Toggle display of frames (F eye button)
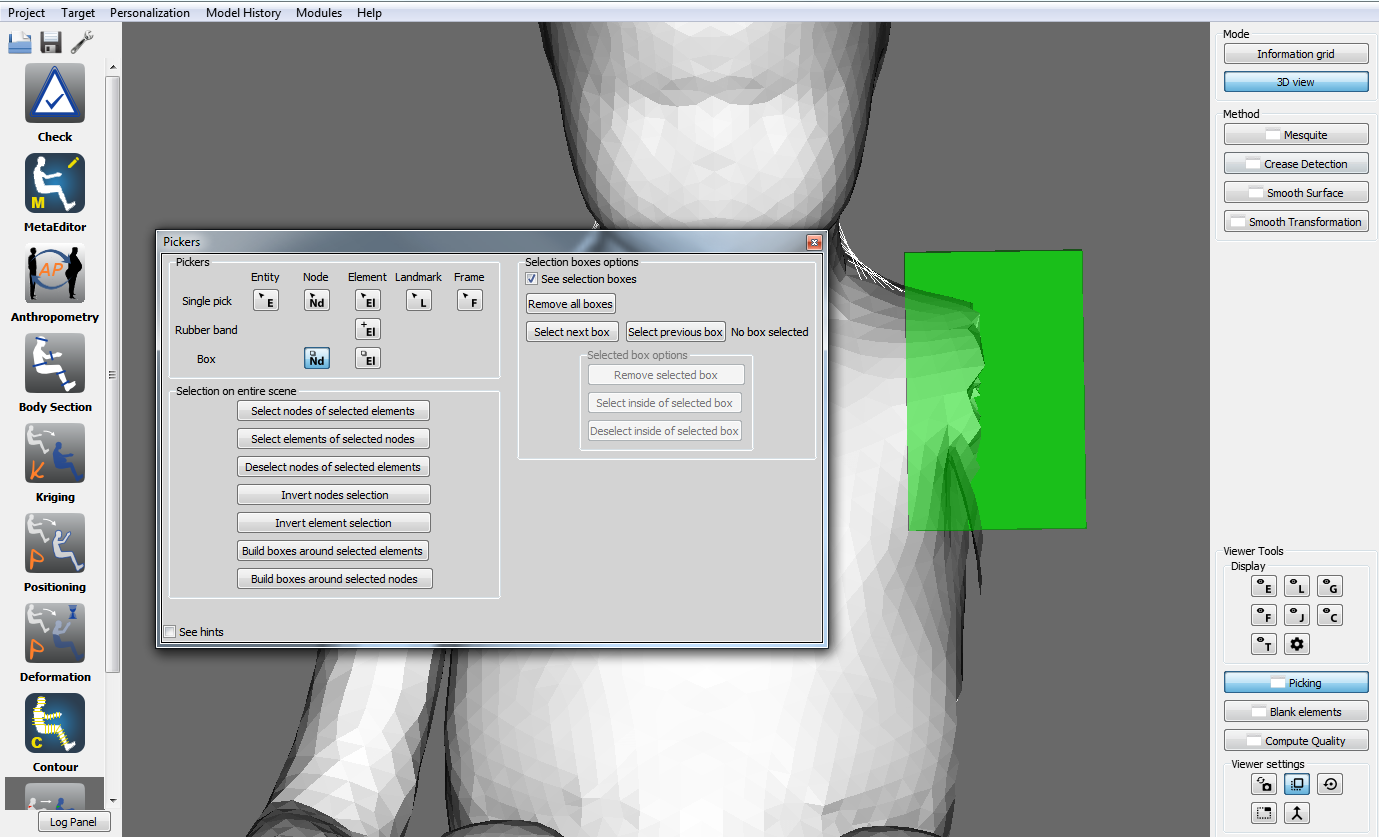Screen dimensions: 1379x837 1264,615
